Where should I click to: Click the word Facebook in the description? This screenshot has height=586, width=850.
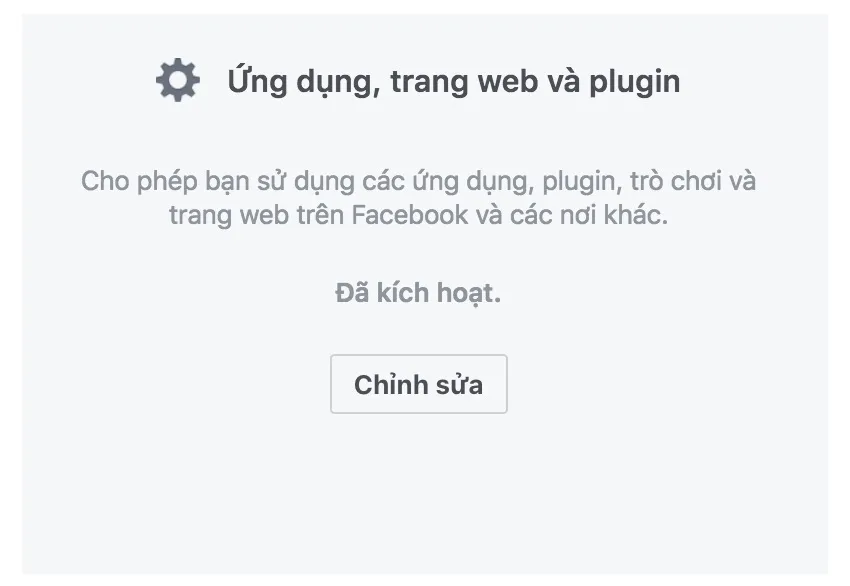[x=409, y=215]
